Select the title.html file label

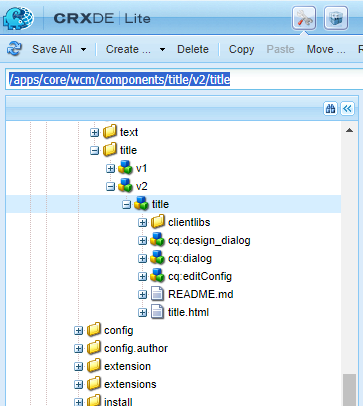(188, 312)
